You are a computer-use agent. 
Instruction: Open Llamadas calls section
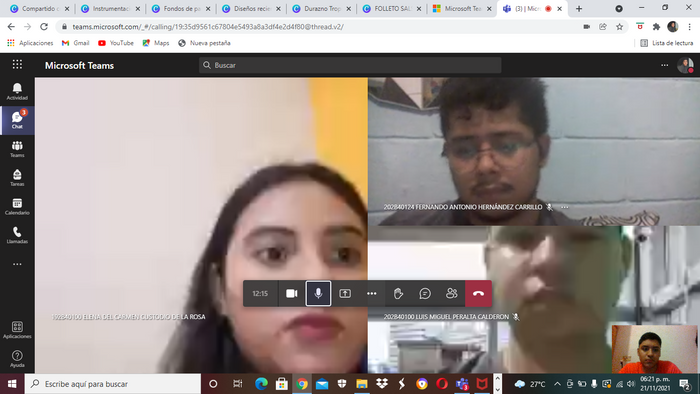[17, 235]
